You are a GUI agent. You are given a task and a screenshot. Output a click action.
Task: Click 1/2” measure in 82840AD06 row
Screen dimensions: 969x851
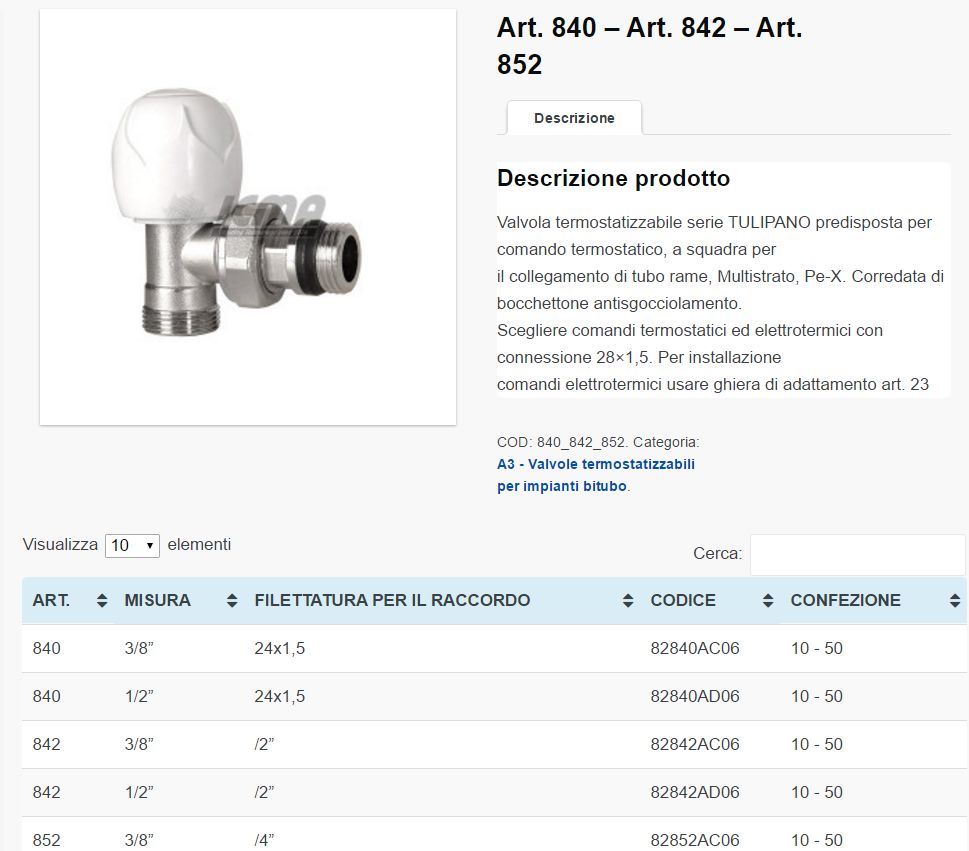click(x=139, y=696)
